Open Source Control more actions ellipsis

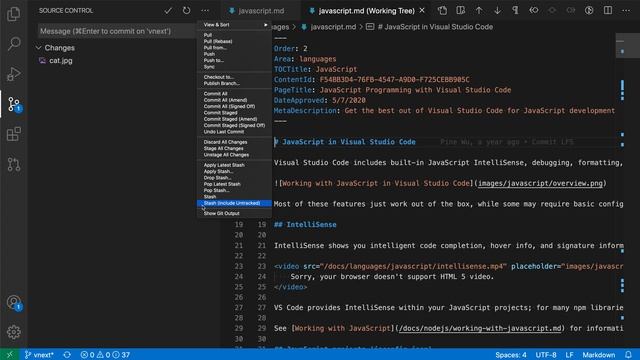[205, 11]
